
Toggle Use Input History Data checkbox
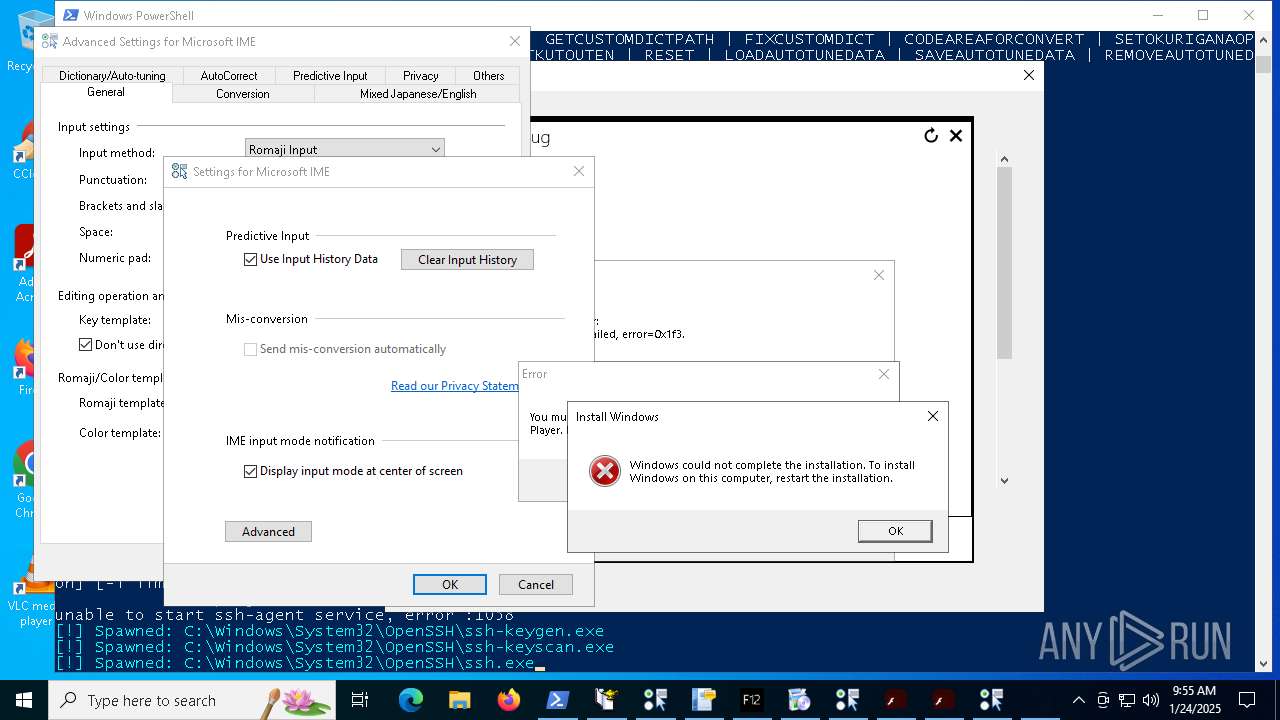251,259
